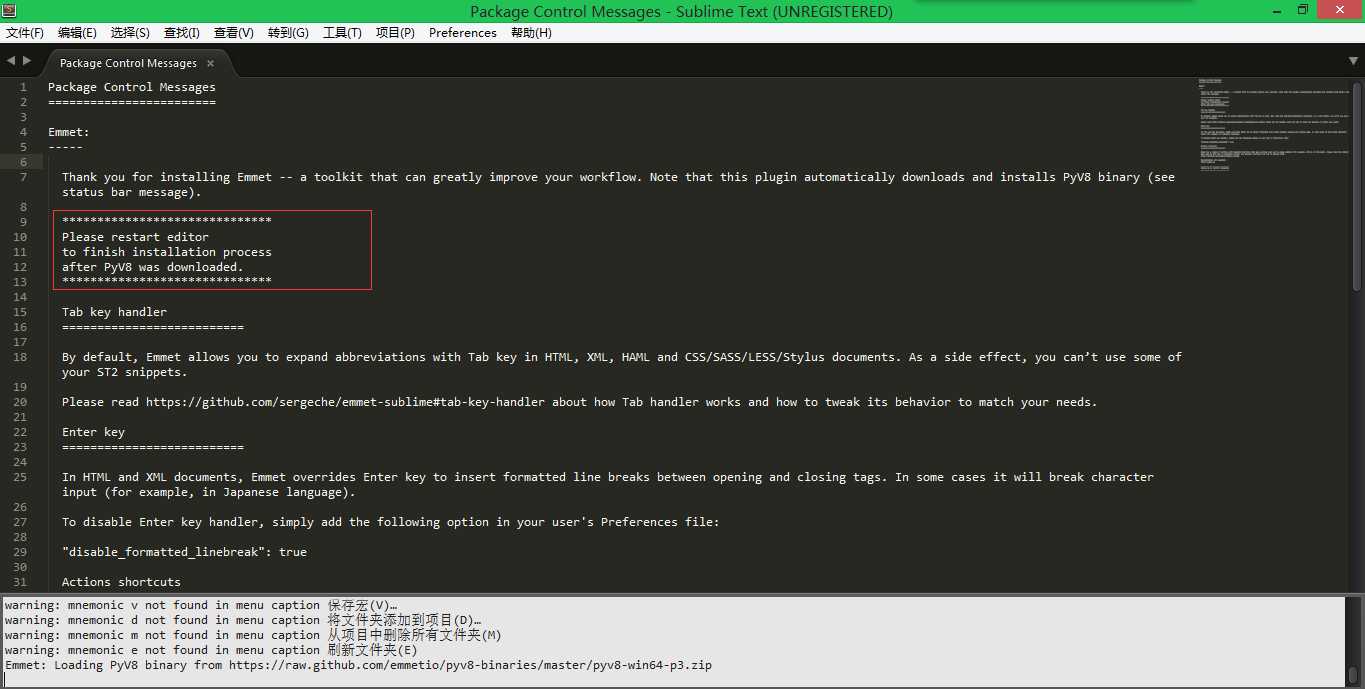This screenshot has width=1365, height=689.
Task: Open the 文件(F) menu
Action: (x=25, y=33)
